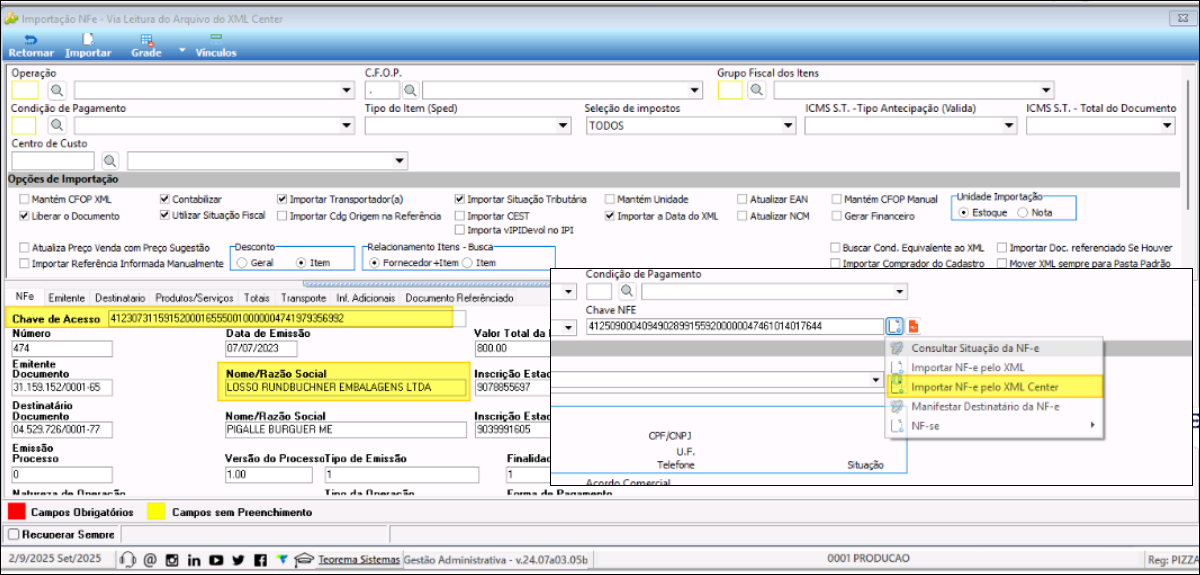
Task: Choose Manifestar Destinatário da NF-e
Action: (x=994, y=406)
